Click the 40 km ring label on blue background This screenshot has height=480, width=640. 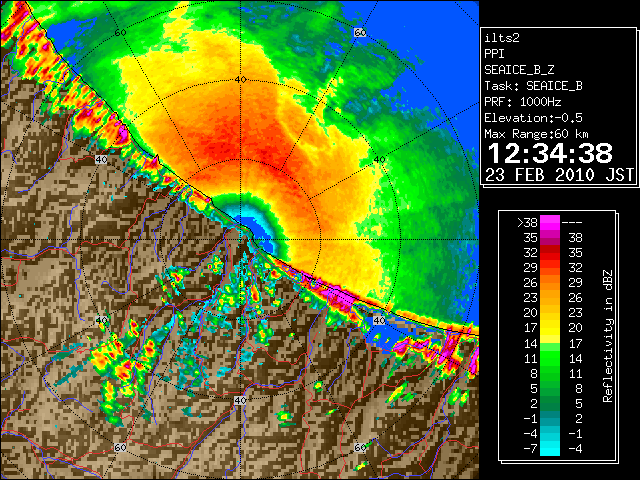click(379, 320)
